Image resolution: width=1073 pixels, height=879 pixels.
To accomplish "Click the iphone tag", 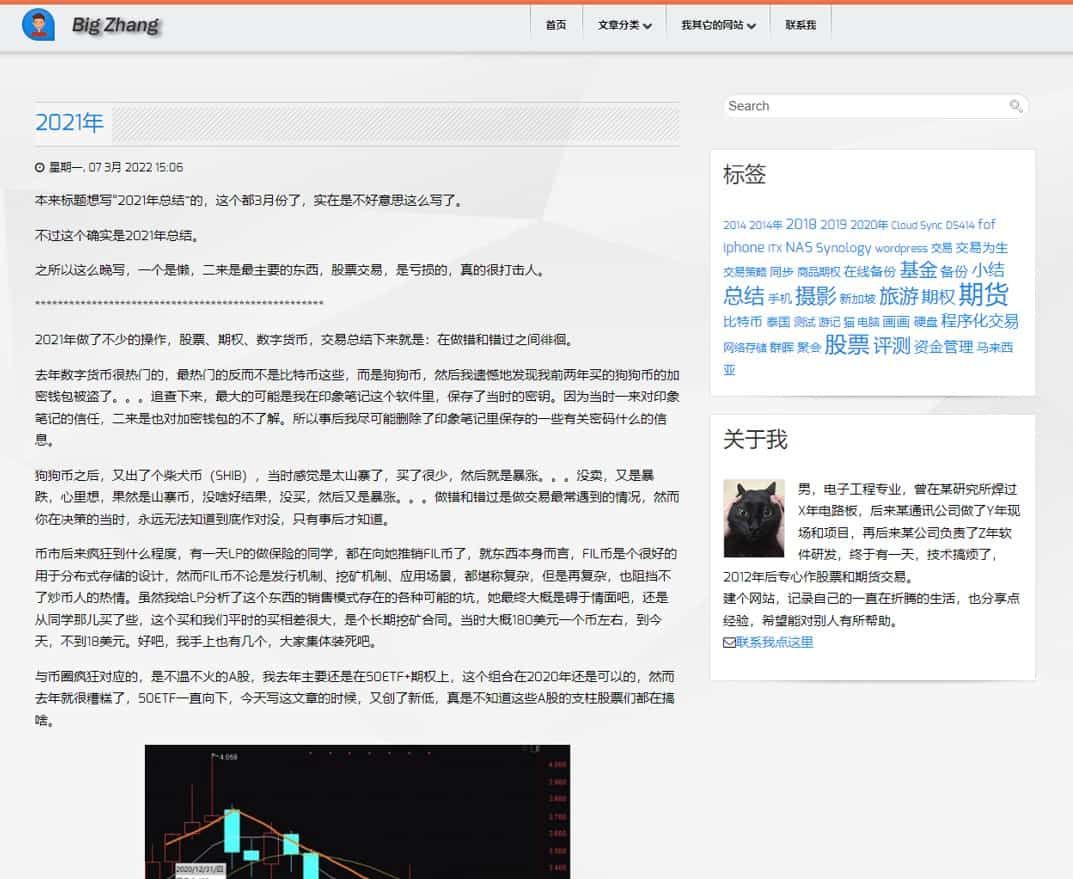I will pyautogui.click(x=743, y=248).
